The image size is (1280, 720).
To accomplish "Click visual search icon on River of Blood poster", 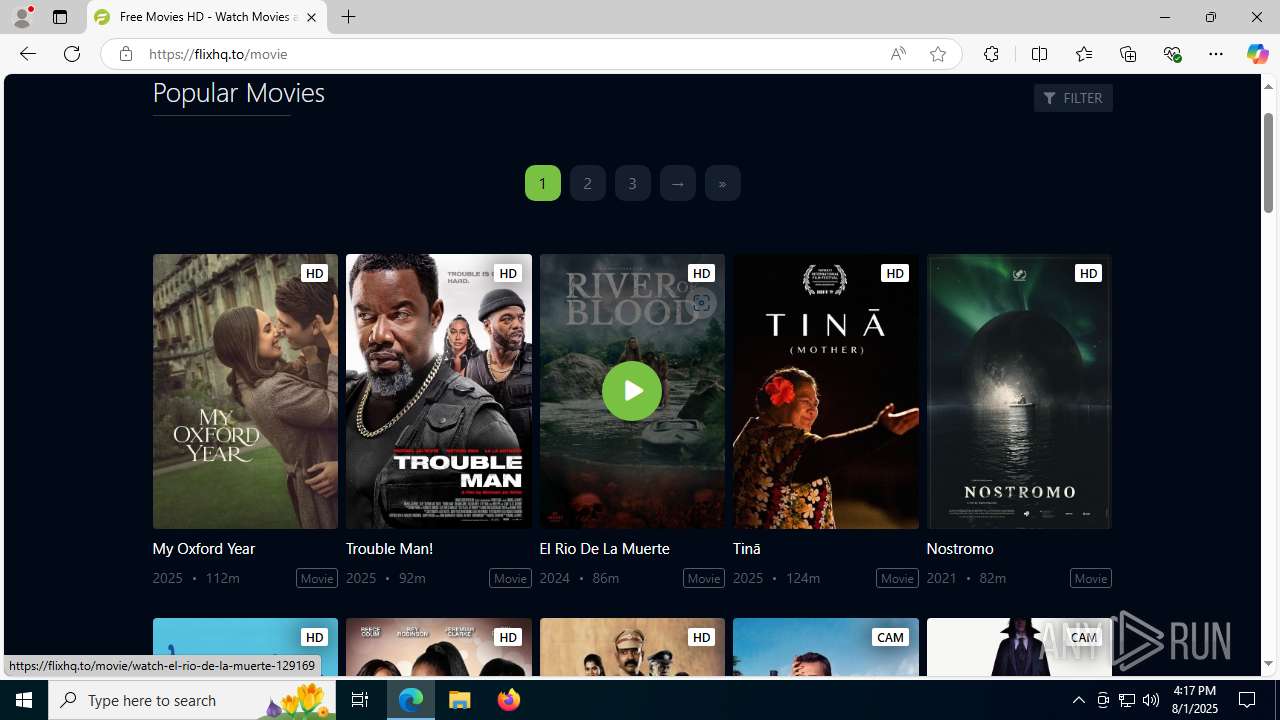I will coord(701,303).
